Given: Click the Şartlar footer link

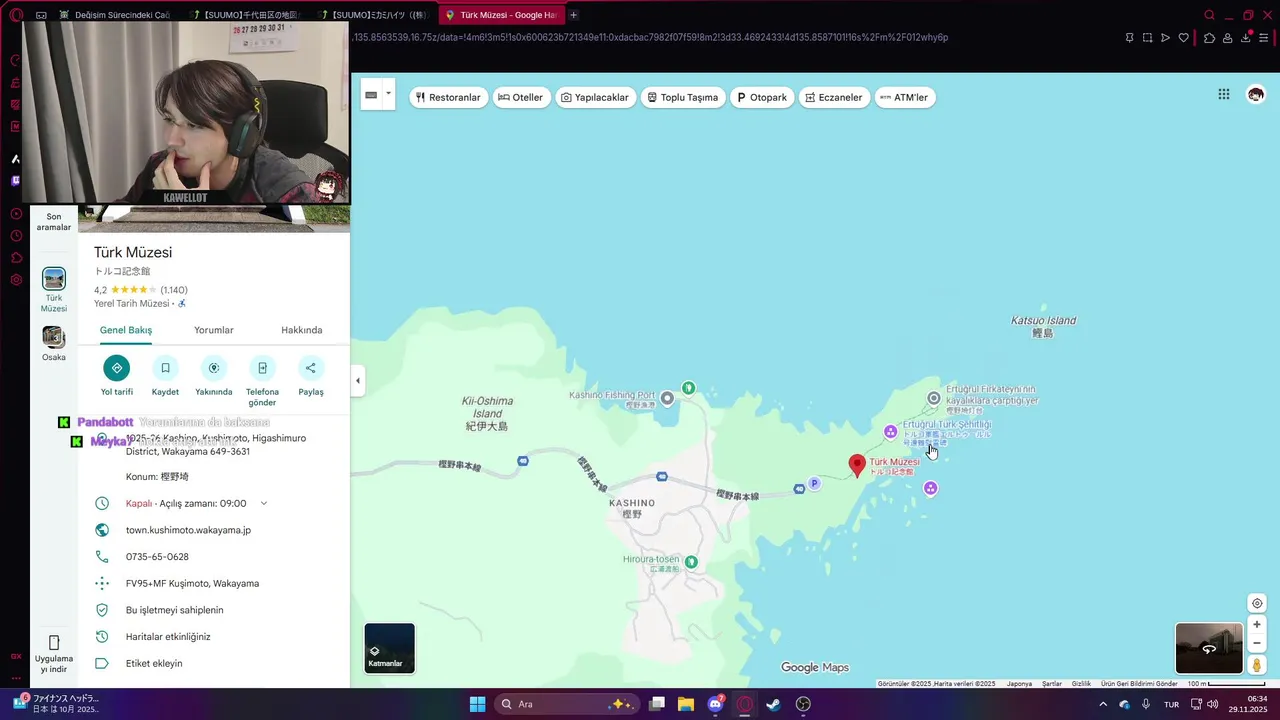Looking at the screenshot, I should pos(1052,683).
